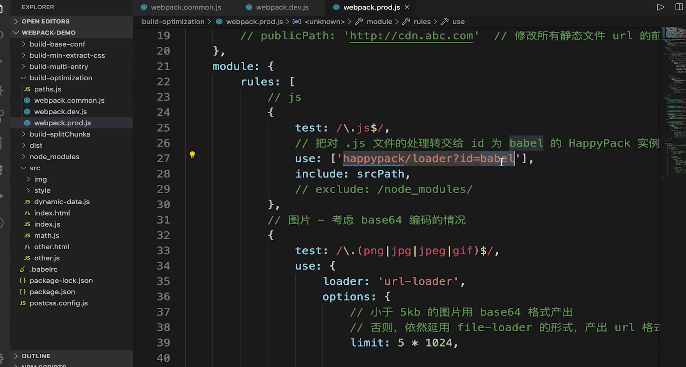Open postcss.config.js in the explorer
The height and width of the screenshot is (367, 686).
click(x=59, y=303)
